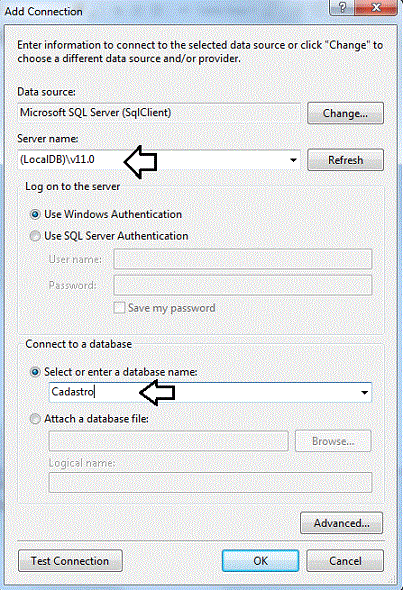
Task: Click the Cancel button
Action: point(345,561)
